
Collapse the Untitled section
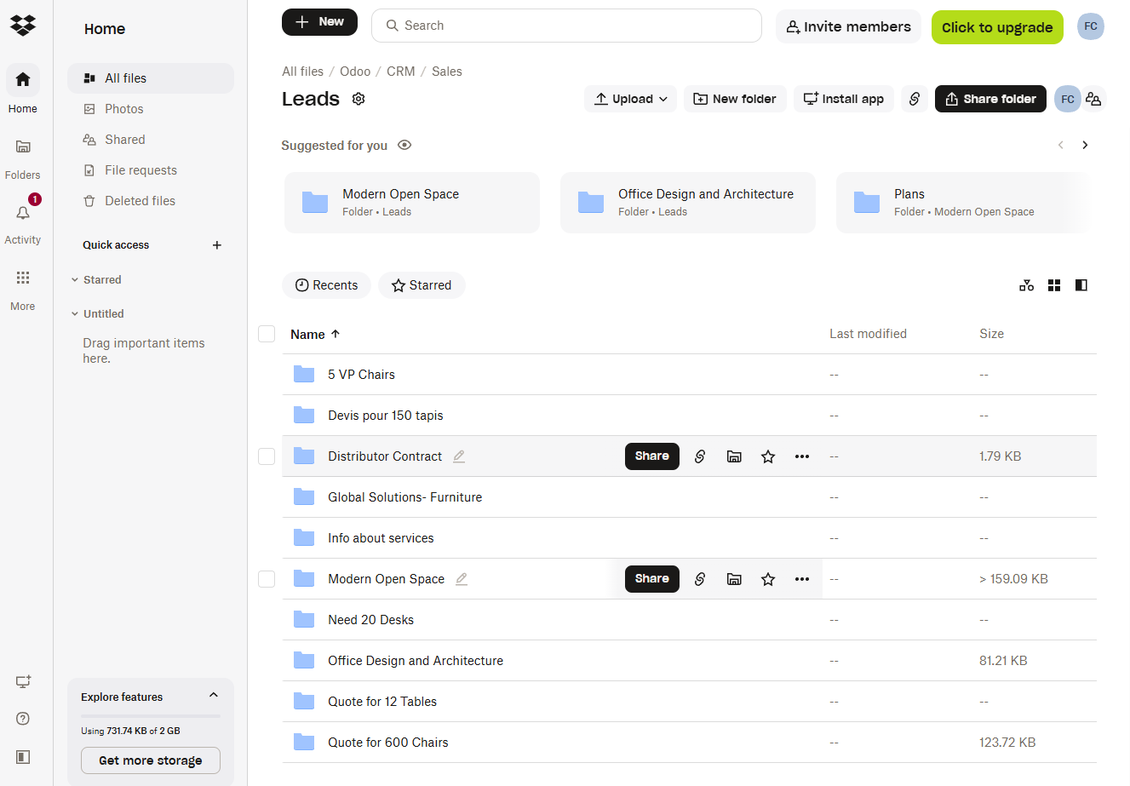(75, 313)
